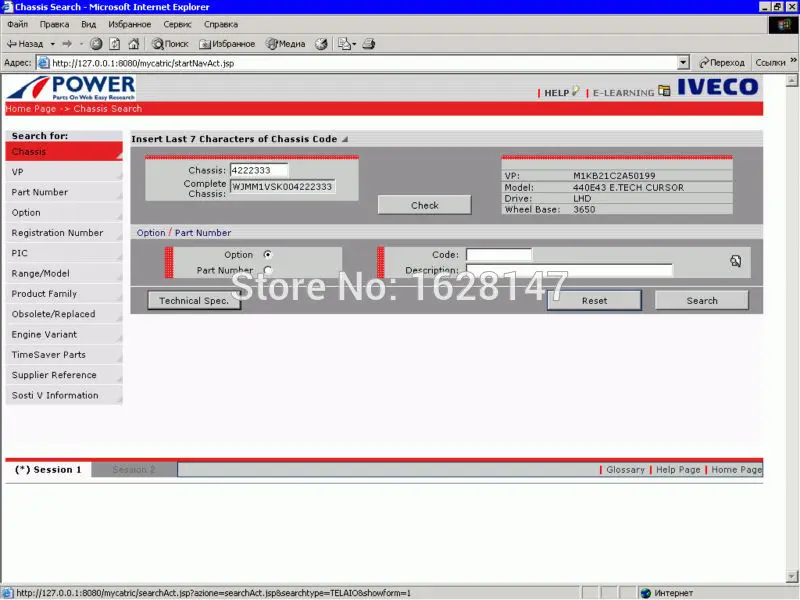Click the lookup icon beside Description
Screen dimensions: 800x600
pyautogui.click(x=735, y=261)
